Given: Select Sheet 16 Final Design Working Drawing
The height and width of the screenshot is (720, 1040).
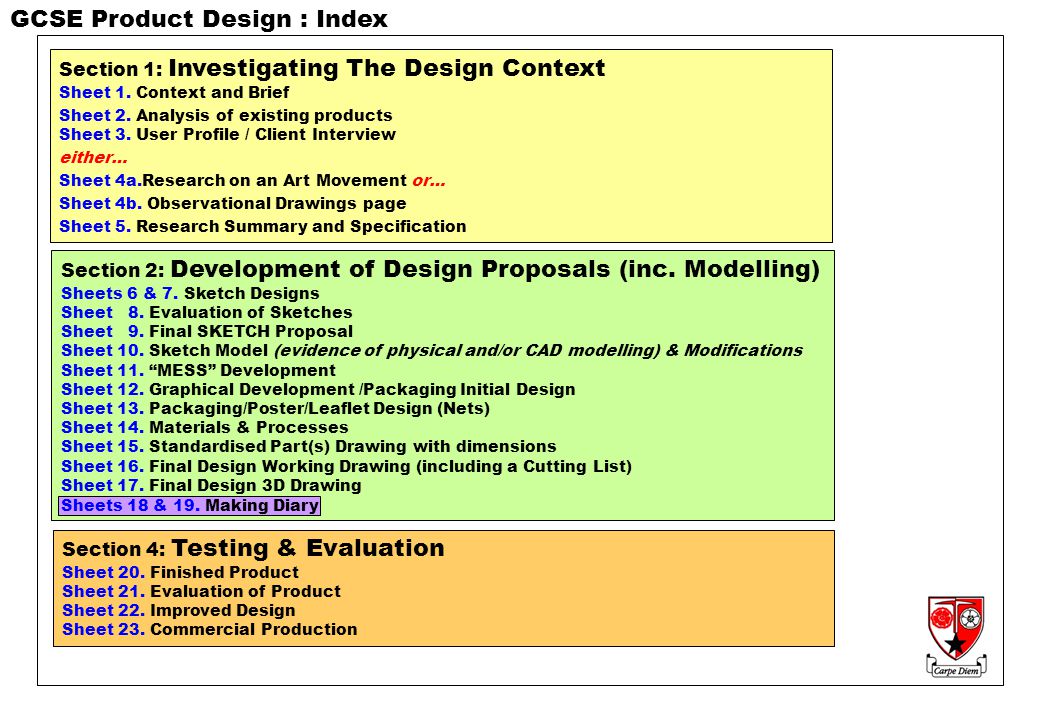Looking at the screenshot, I should coord(346,467).
